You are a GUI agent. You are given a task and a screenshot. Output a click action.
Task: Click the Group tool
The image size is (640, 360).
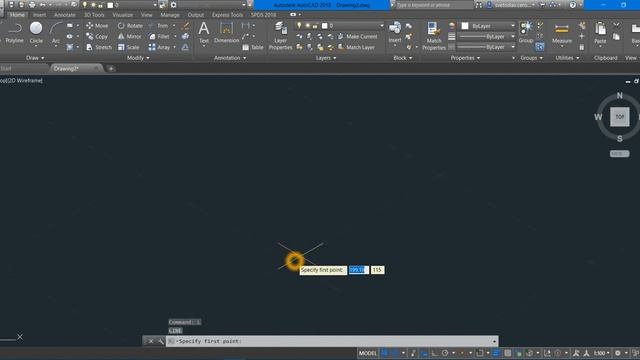tap(526, 33)
